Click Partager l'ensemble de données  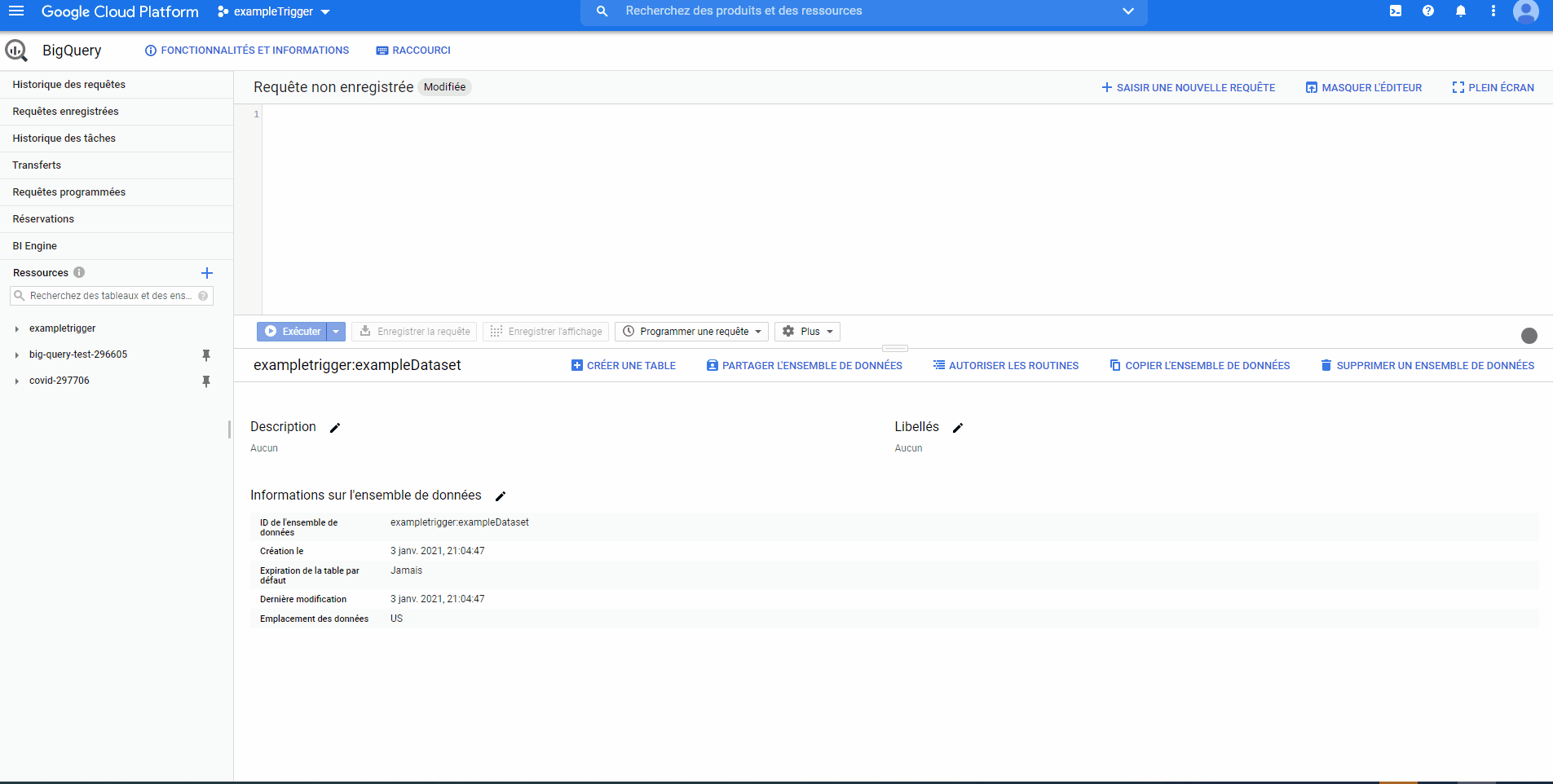point(805,366)
